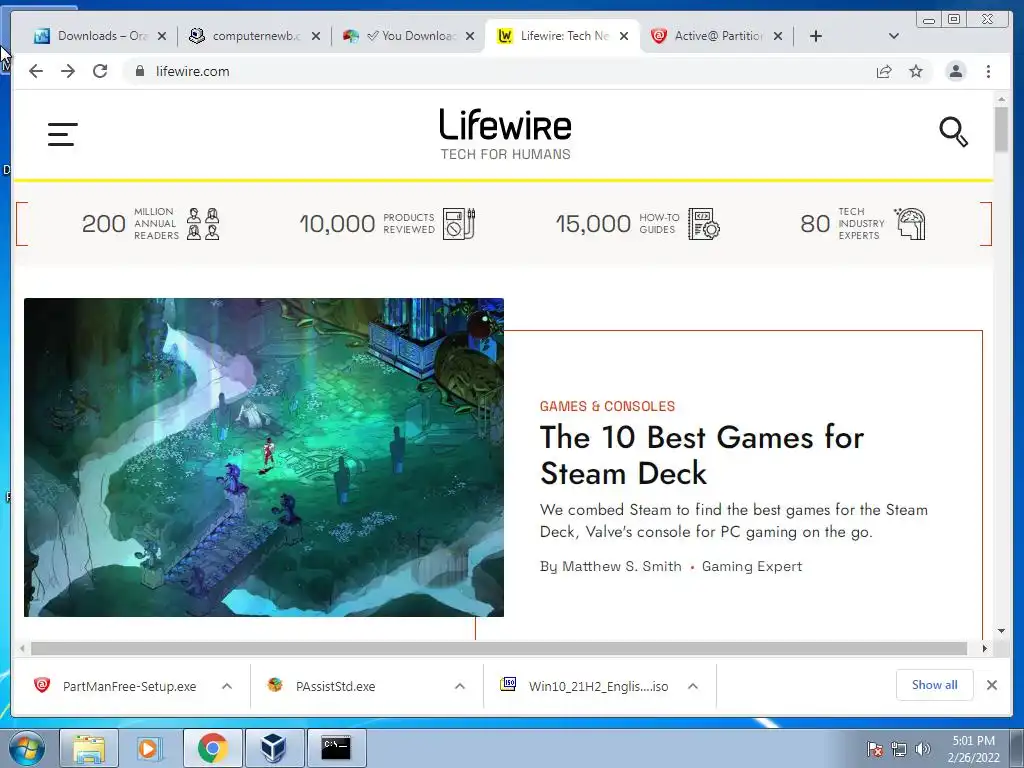
Task: Click the horizontal scrollbar left arrow
Action: [x=22, y=648]
